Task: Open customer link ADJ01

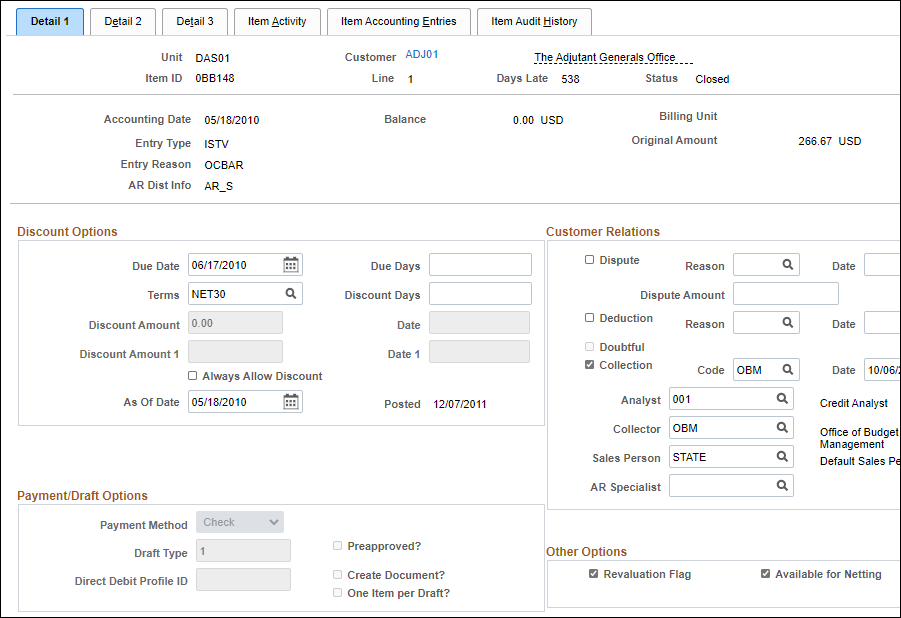Action: point(422,54)
